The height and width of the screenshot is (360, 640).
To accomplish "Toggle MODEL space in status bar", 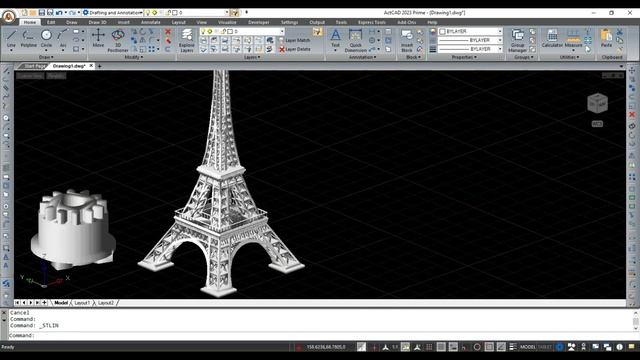I will pos(527,347).
